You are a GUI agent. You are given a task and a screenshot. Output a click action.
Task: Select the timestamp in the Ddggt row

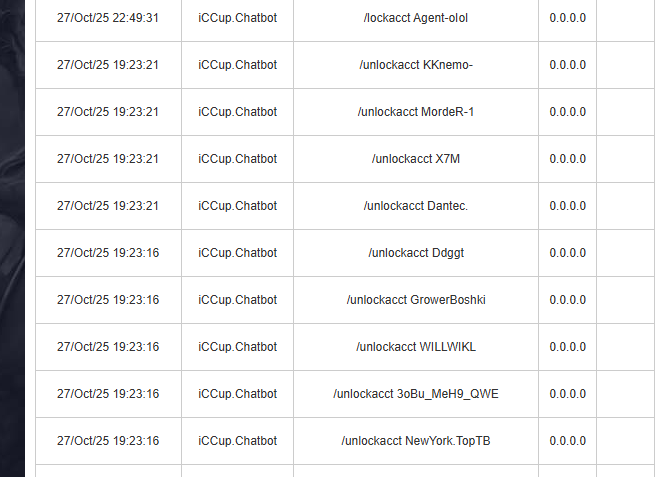coord(107,253)
